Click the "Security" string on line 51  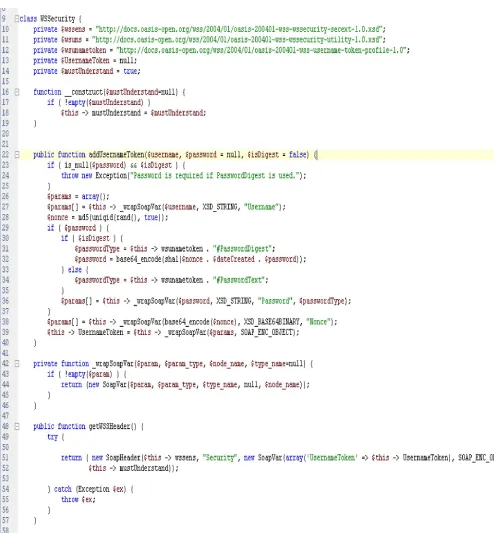(219, 458)
